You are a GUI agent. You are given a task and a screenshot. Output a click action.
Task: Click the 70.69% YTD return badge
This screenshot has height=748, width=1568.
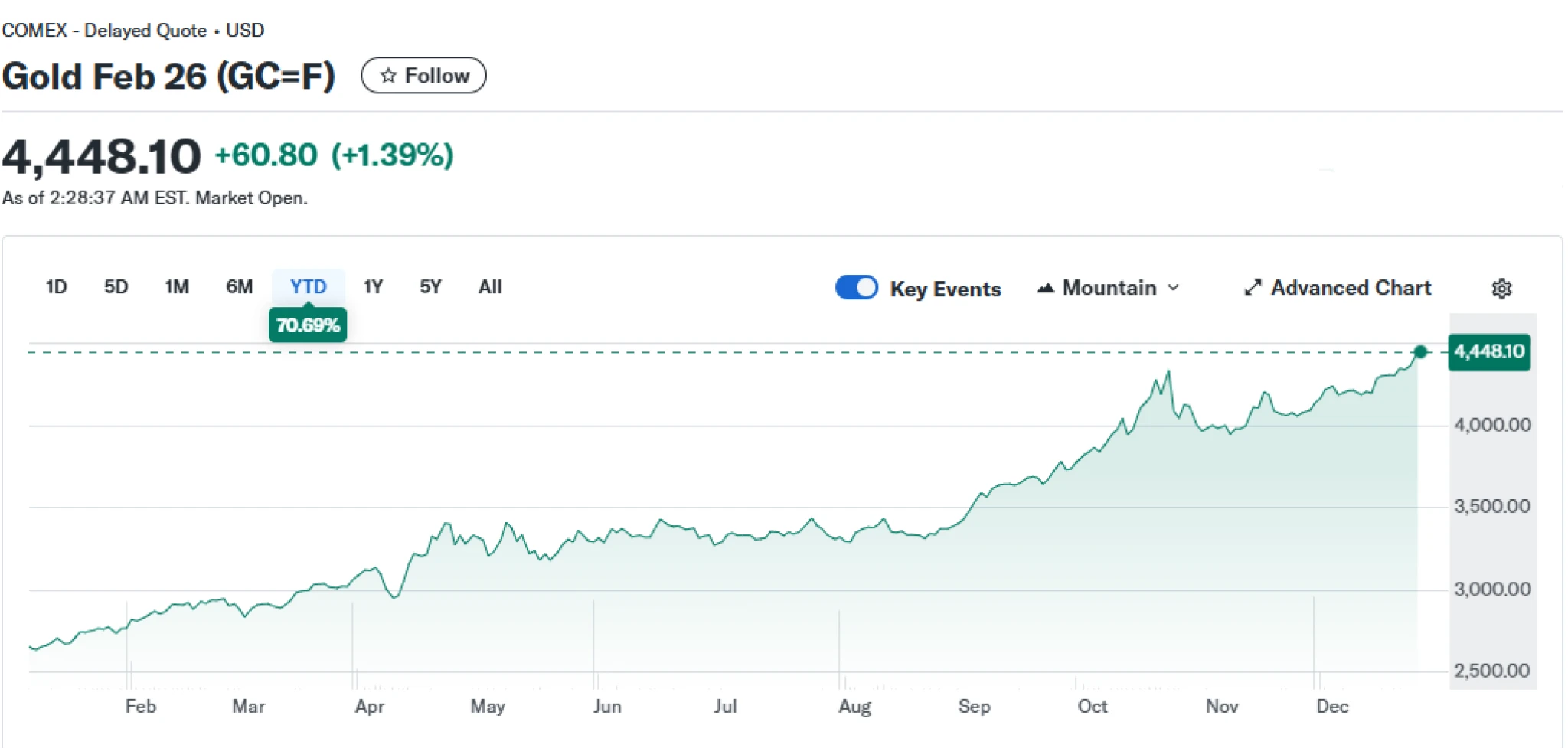(x=308, y=325)
